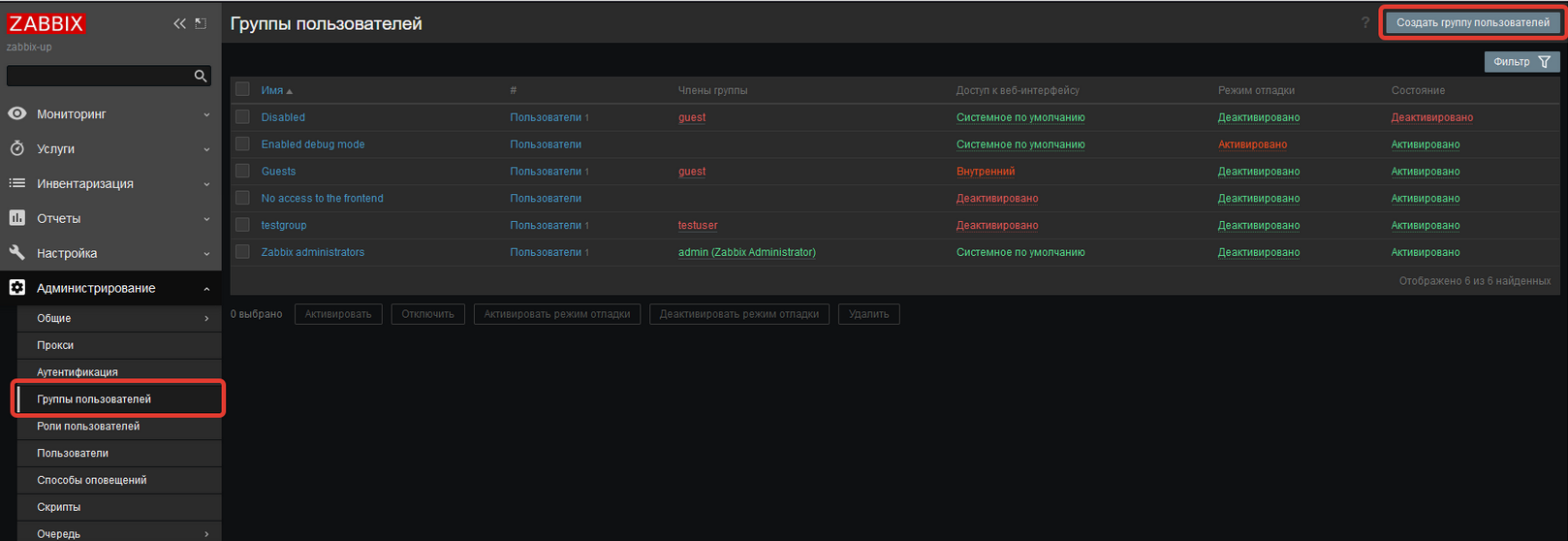The width and height of the screenshot is (1568, 541).
Task: Open Группы пользователей in sidebar
Action: click(x=94, y=399)
